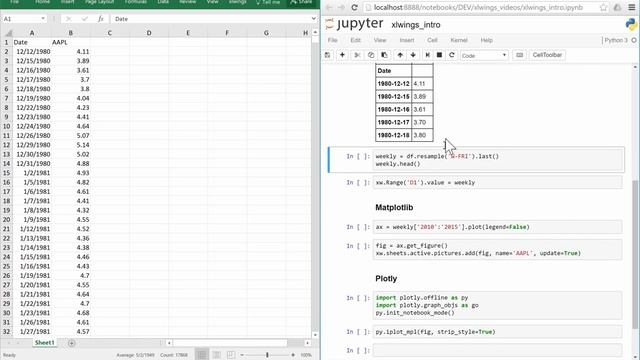Restart the kernel with the circular arrow
This screenshot has height=360, width=640.
451,55
